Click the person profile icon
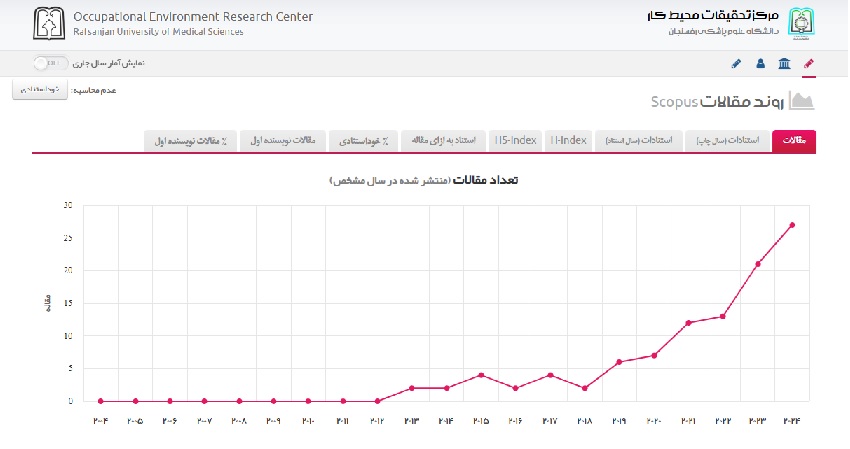 coord(760,63)
